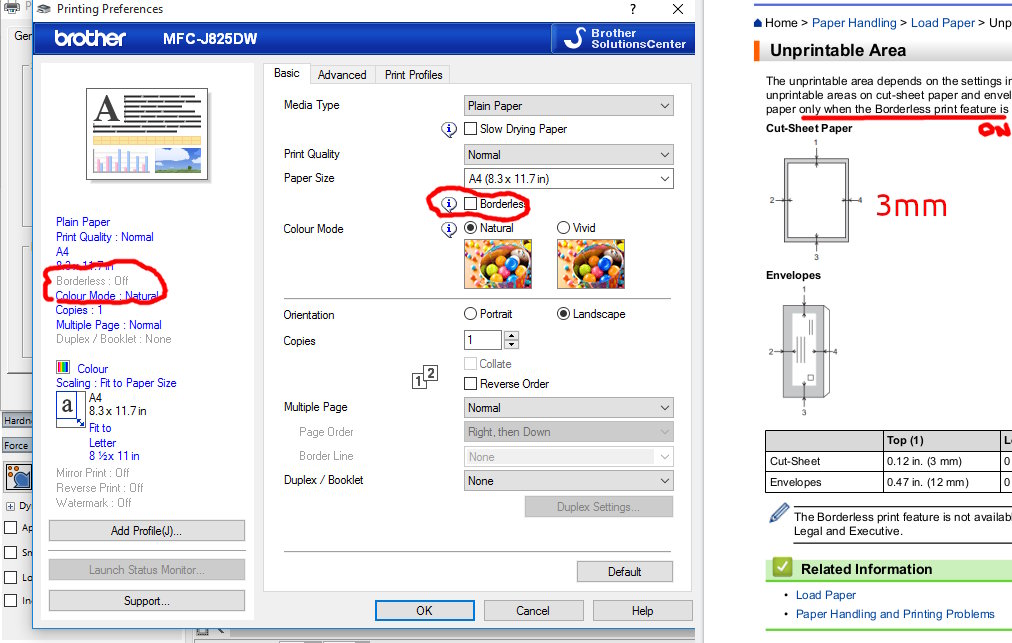Click Launch Status Monitor... button
Screen dimensions: 1012x643
tap(147, 570)
